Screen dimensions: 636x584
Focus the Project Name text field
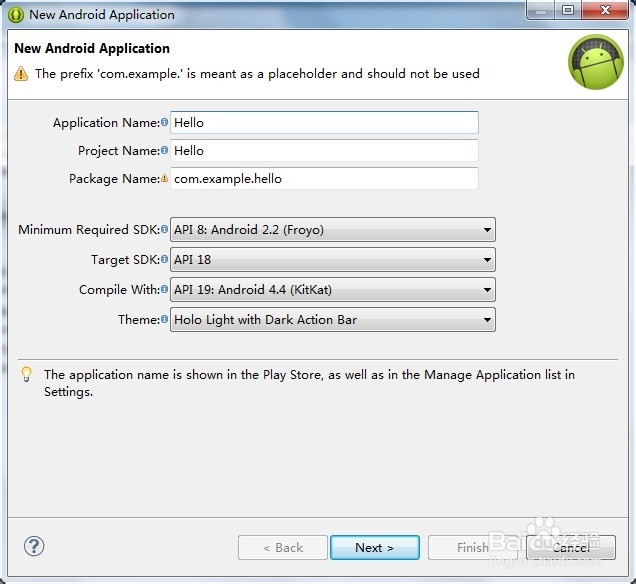[324, 150]
